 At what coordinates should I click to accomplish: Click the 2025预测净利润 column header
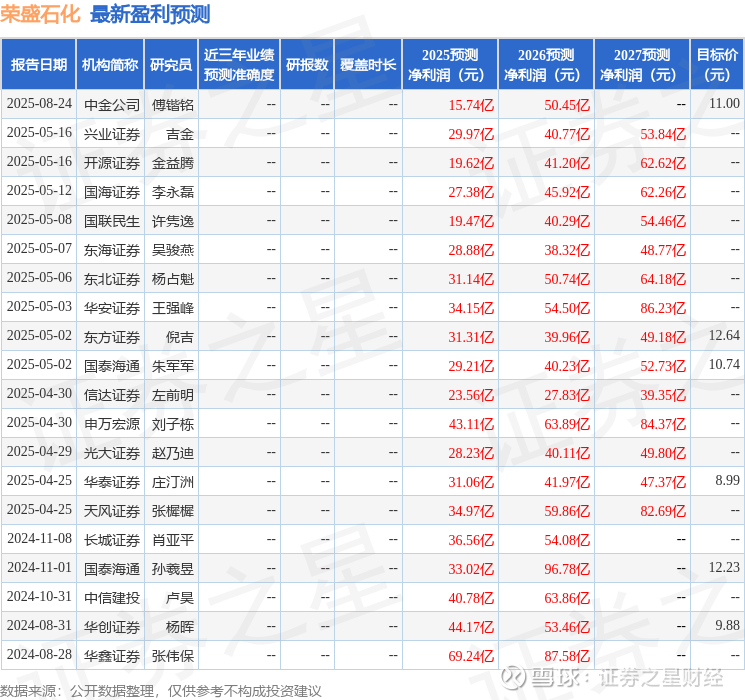pos(450,65)
